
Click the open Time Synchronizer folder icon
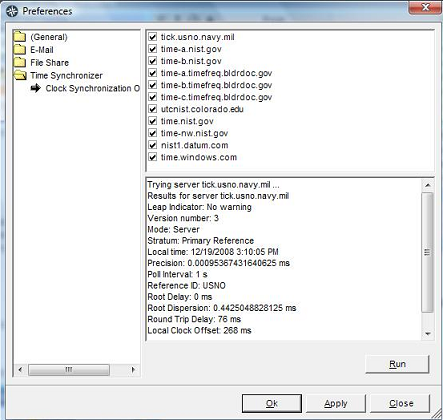(x=20, y=75)
